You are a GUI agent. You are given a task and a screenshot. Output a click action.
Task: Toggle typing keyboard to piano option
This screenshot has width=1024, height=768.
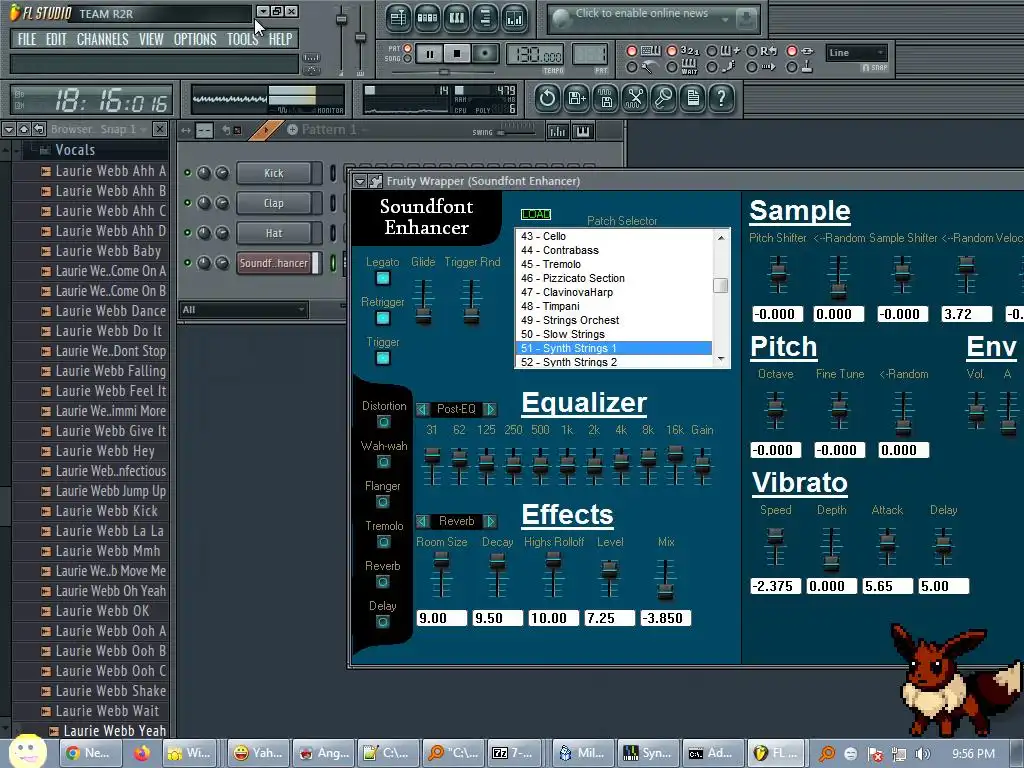(632, 51)
